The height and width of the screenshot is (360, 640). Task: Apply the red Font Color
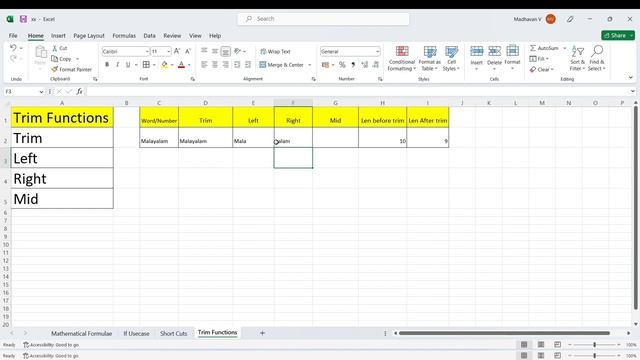point(182,64)
